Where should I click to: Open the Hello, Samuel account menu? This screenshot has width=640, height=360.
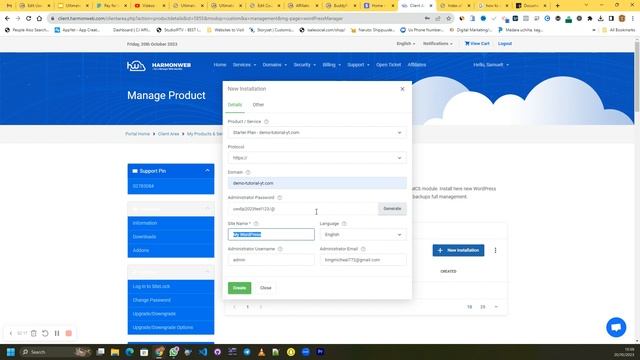click(491, 65)
